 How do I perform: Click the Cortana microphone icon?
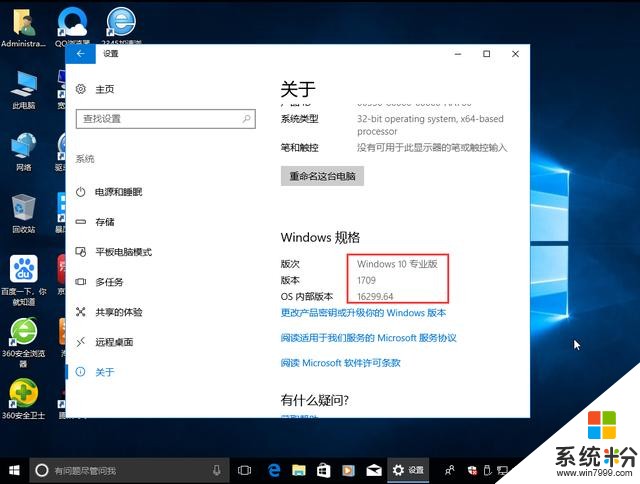tap(217, 471)
